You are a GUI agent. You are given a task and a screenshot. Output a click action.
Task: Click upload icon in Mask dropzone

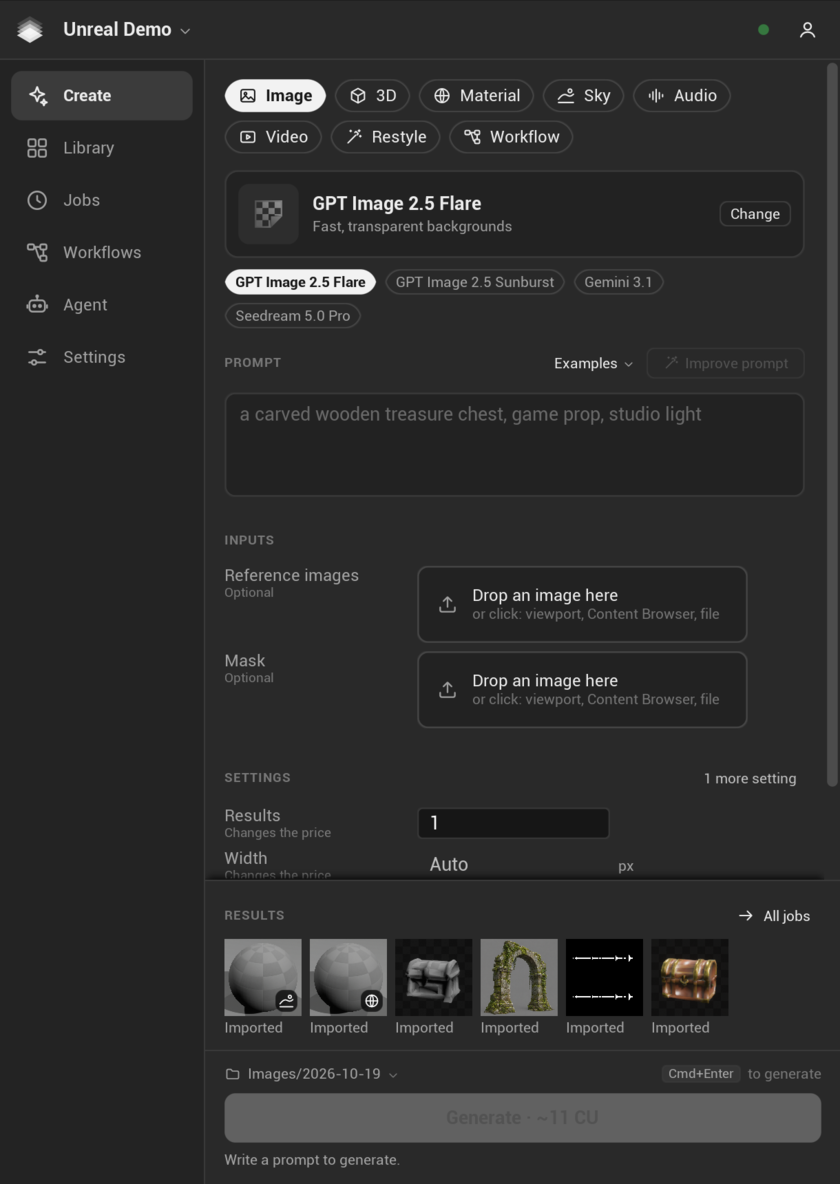[x=447, y=690]
